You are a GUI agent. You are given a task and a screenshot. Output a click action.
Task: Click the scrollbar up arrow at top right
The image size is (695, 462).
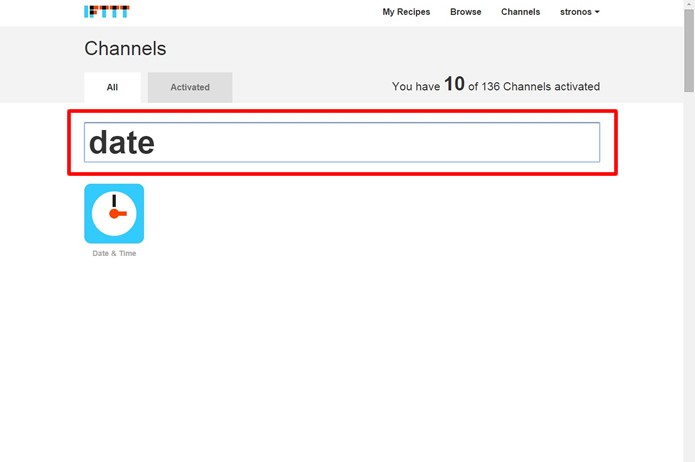689,4
